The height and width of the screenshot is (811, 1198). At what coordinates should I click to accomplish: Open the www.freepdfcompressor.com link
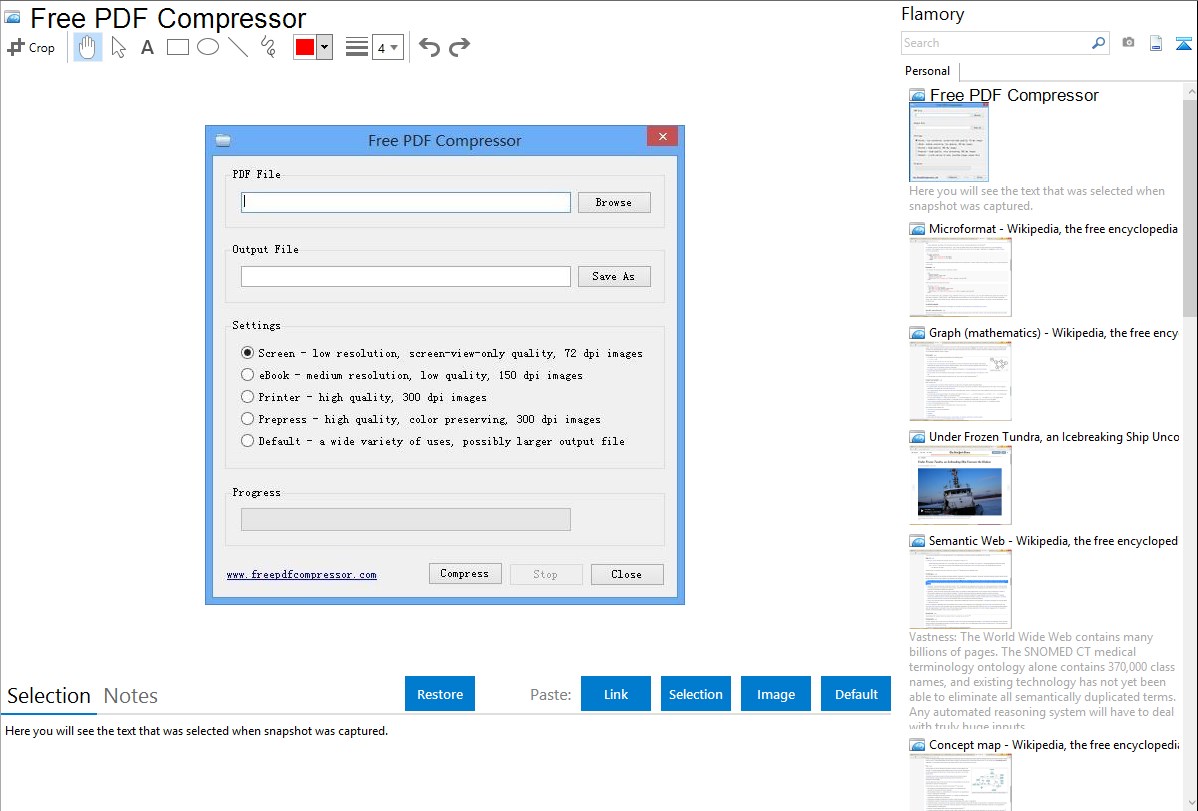(x=302, y=575)
